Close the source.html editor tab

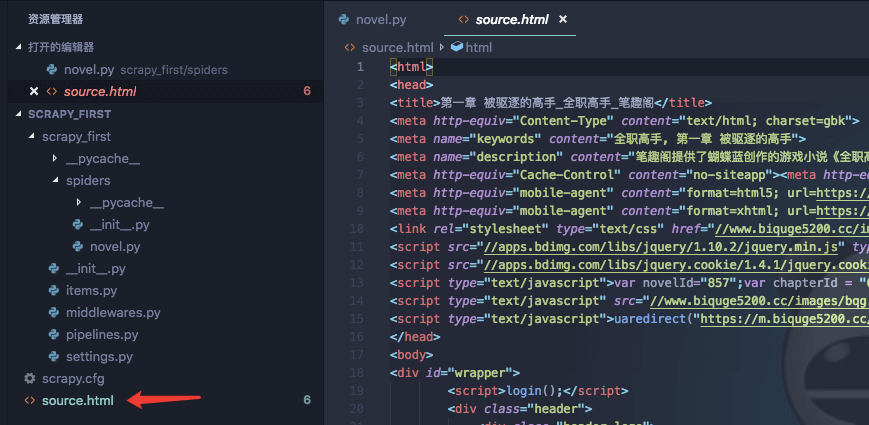[x=563, y=19]
